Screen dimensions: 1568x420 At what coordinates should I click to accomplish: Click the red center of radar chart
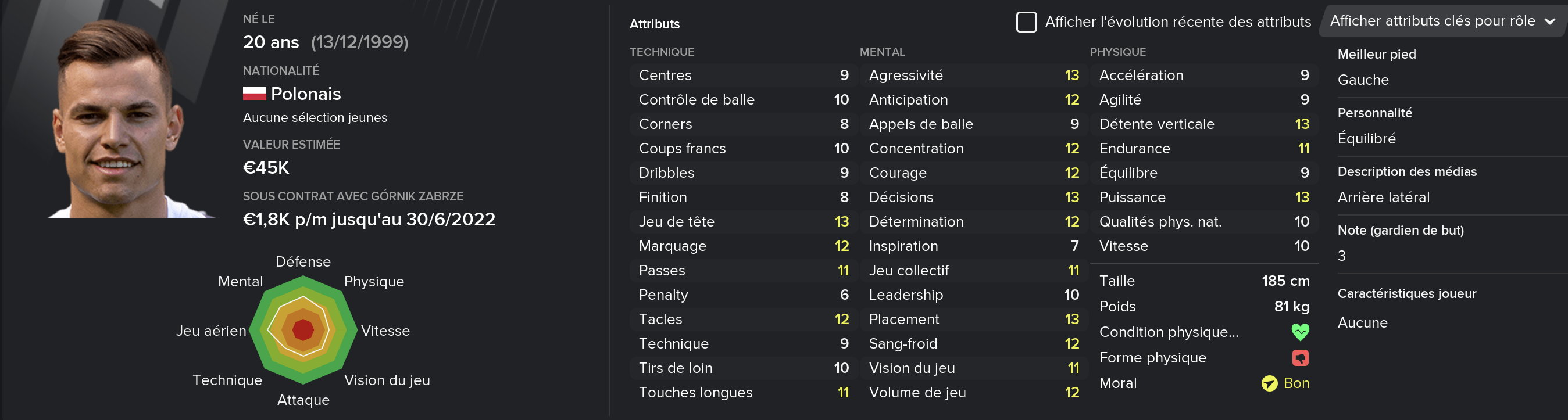[x=302, y=330]
